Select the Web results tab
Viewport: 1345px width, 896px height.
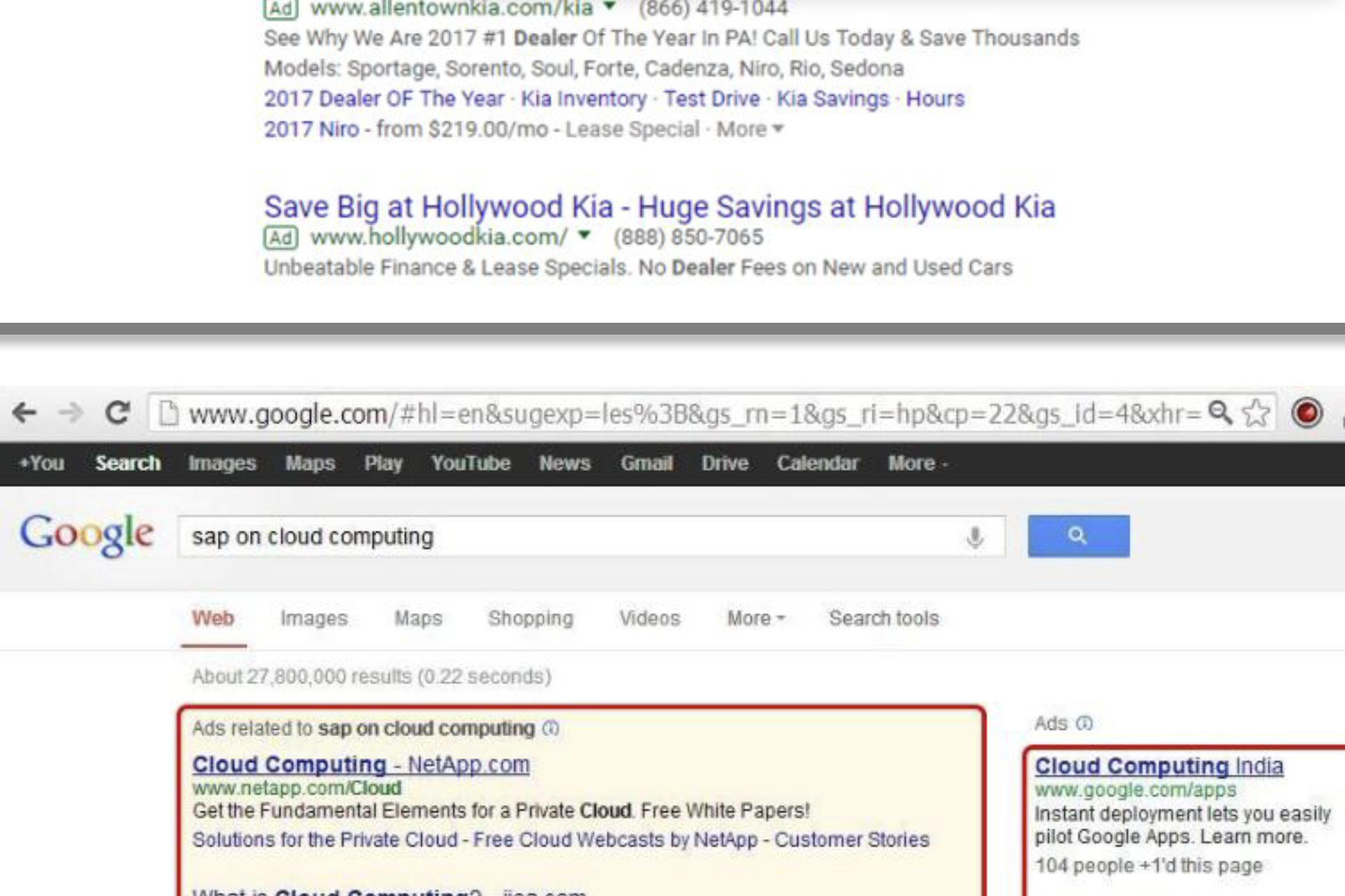(x=213, y=618)
